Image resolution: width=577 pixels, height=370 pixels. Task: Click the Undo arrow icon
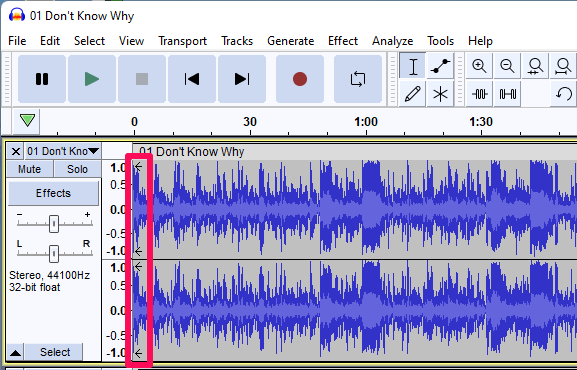point(563,94)
